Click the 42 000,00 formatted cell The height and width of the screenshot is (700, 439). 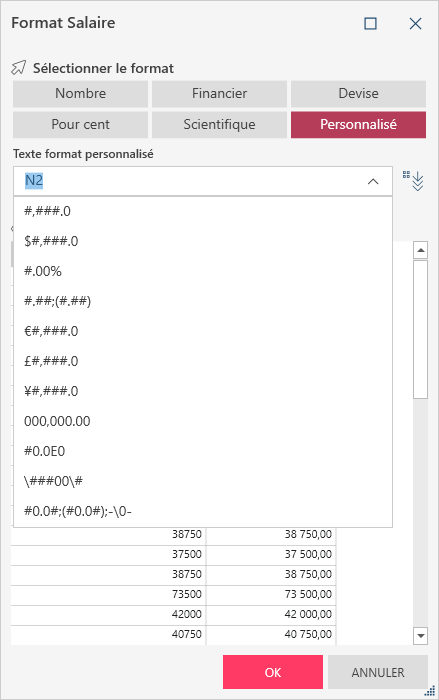[271, 614]
